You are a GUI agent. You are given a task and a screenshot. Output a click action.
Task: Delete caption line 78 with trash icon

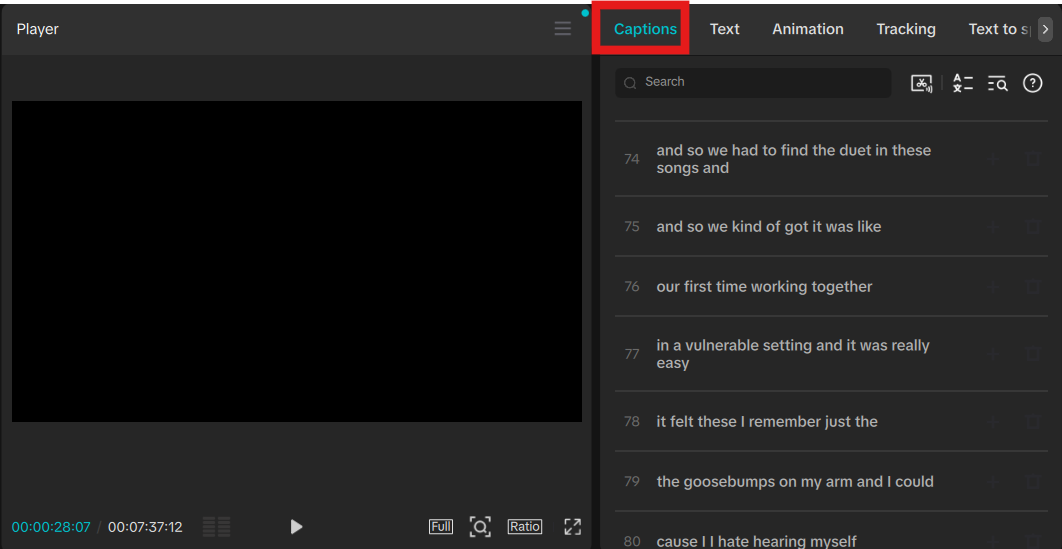click(1033, 422)
